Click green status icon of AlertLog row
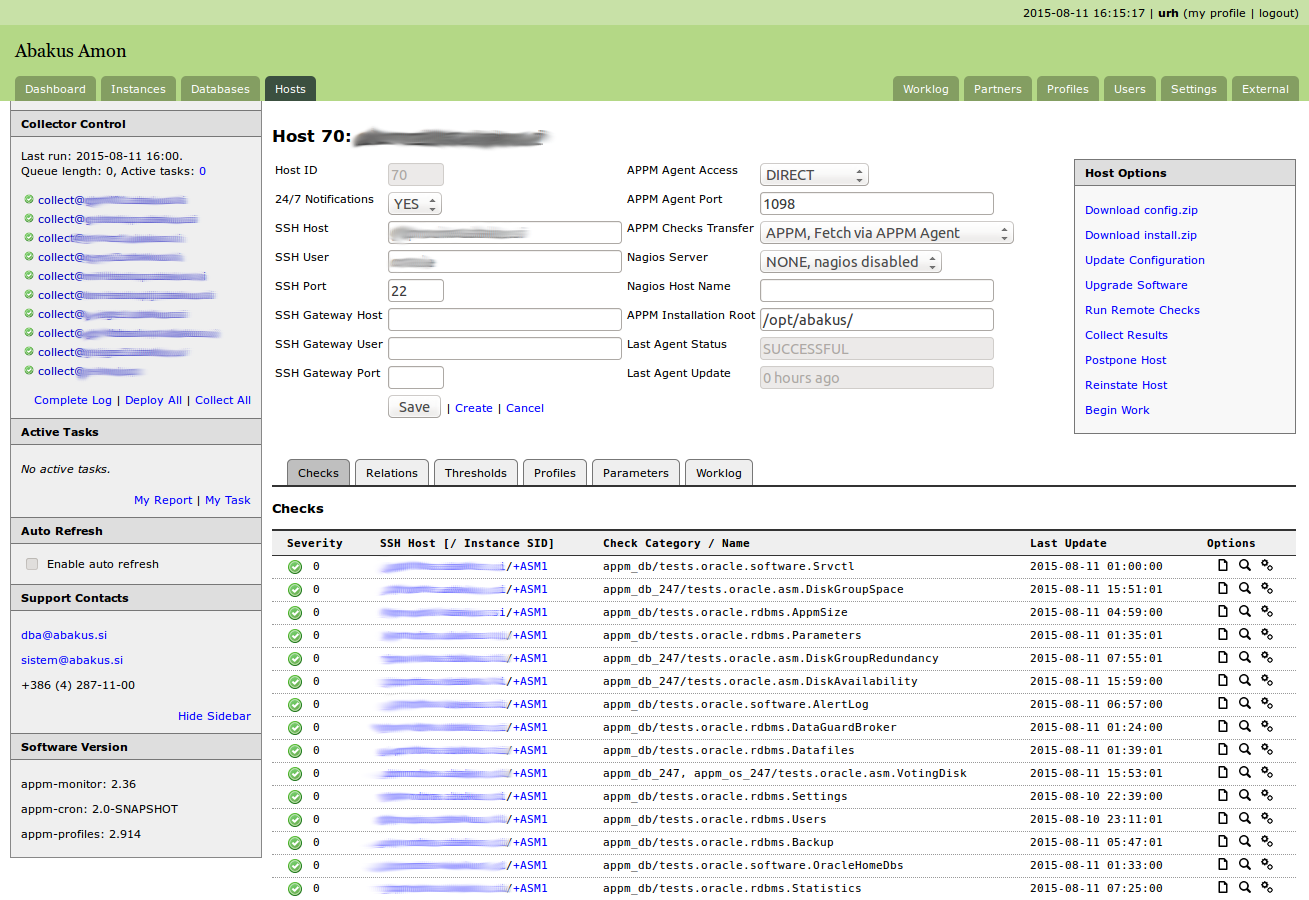The image size is (1309, 900). [x=295, y=704]
